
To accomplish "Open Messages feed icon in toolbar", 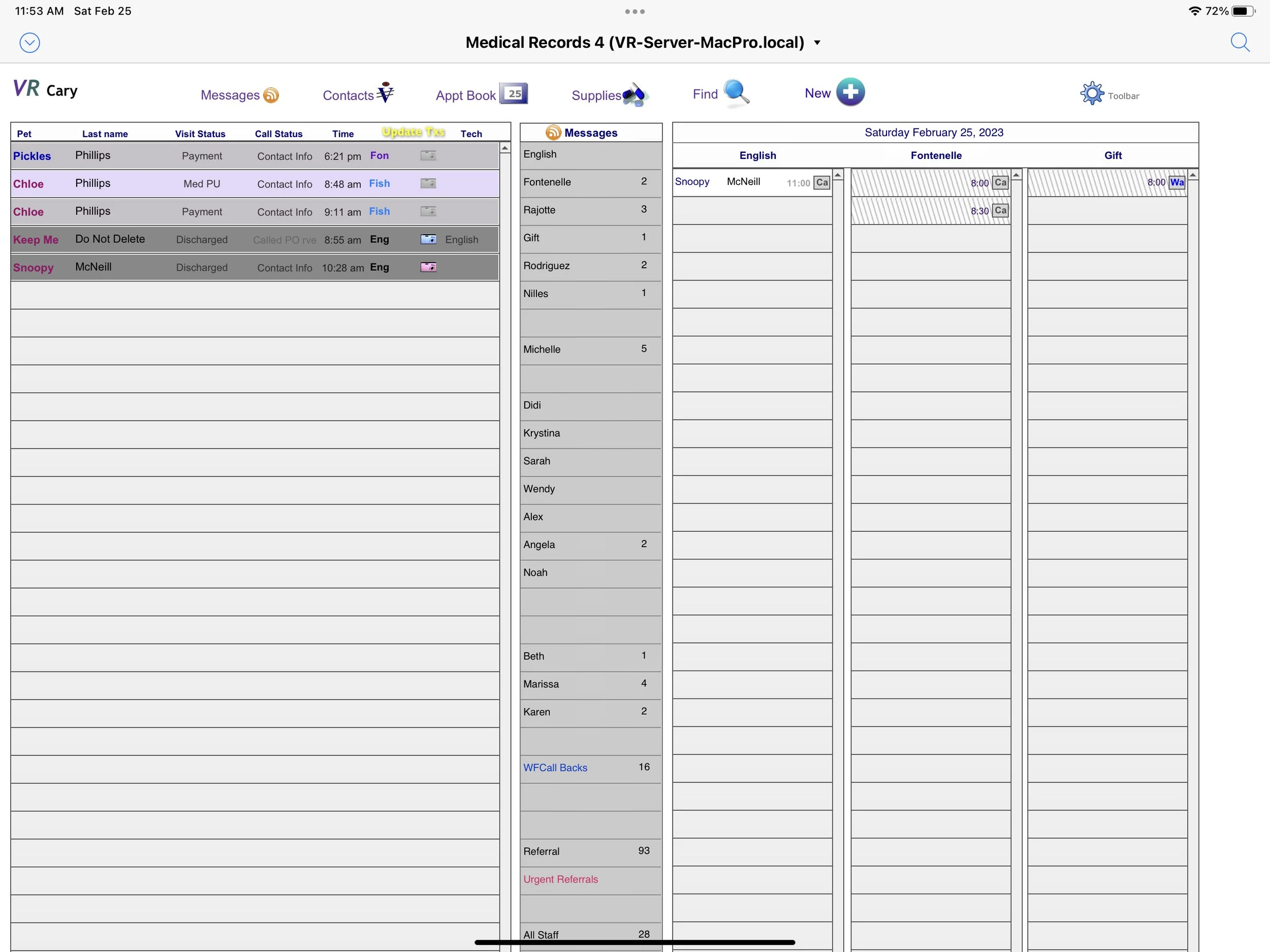I will click(271, 94).
